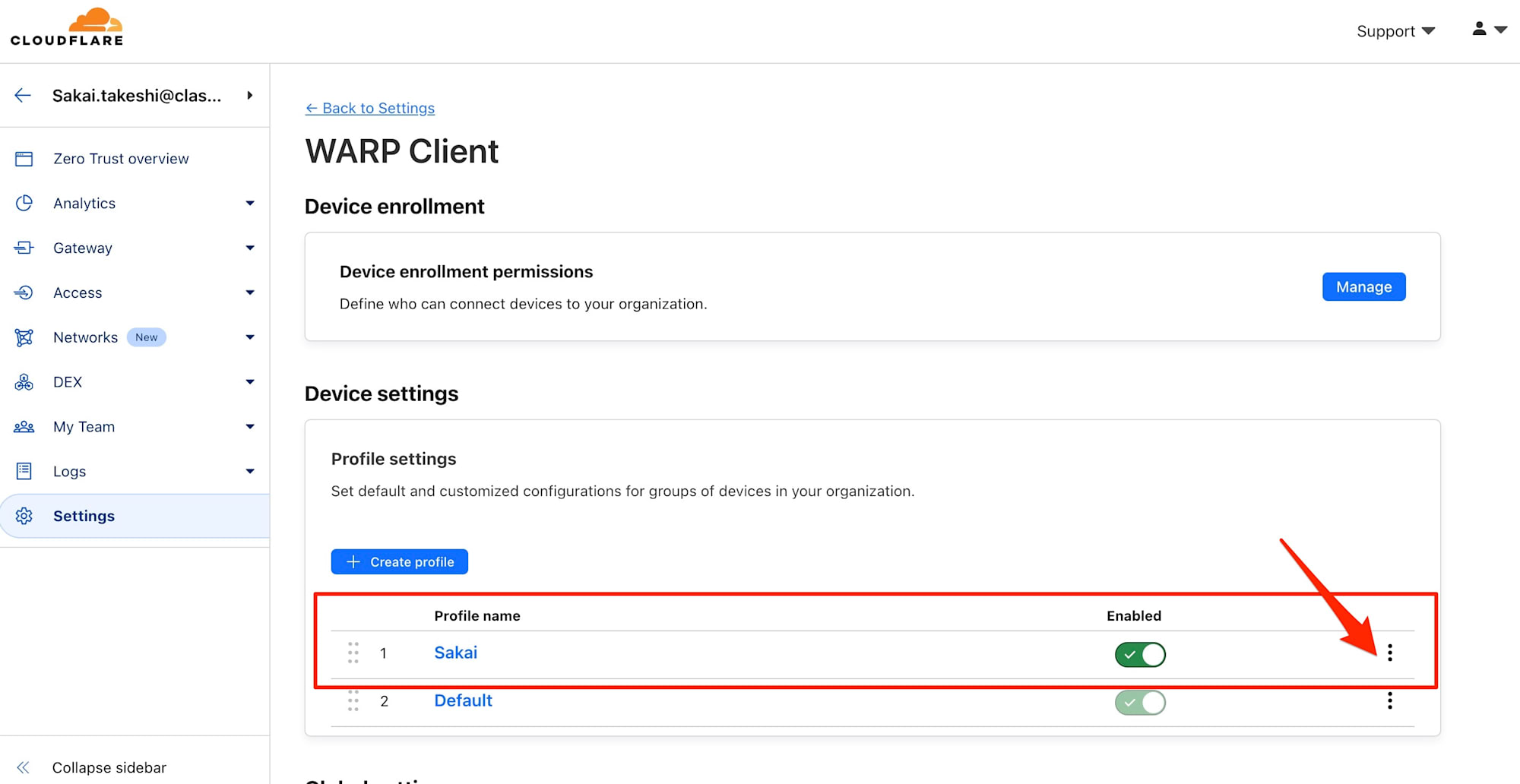This screenshot has width=1520, height=784.
Task: Select DEX in the sidebar
Action: click(x=68, y=382)
